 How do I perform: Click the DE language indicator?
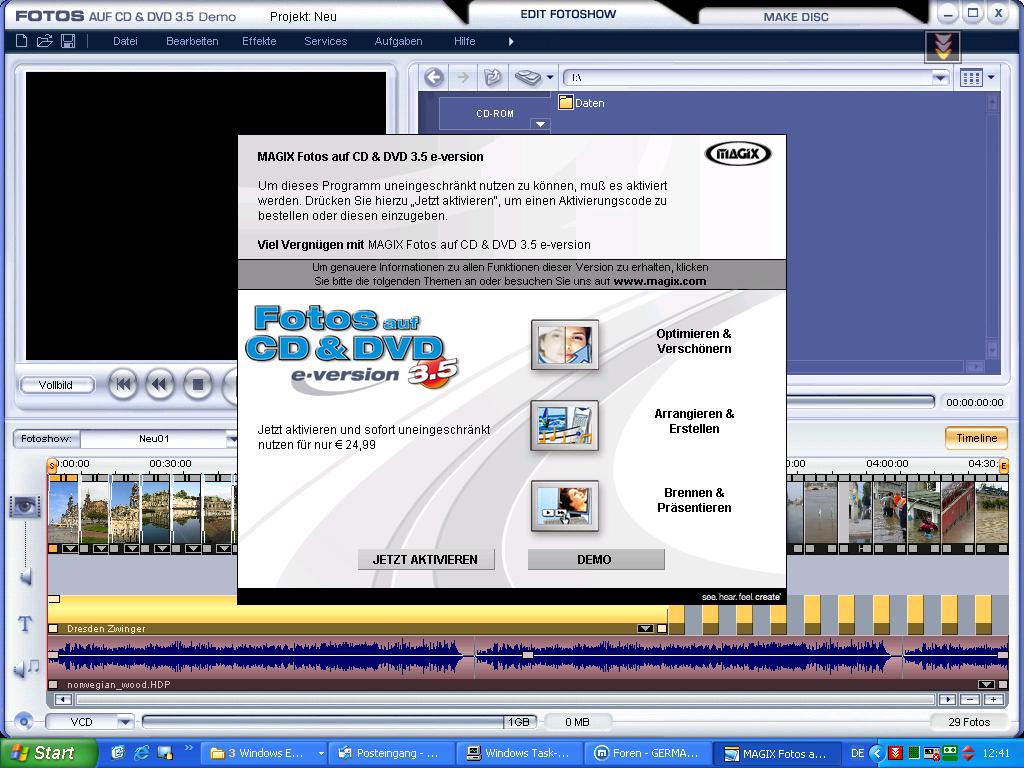(x=857, y=753)
